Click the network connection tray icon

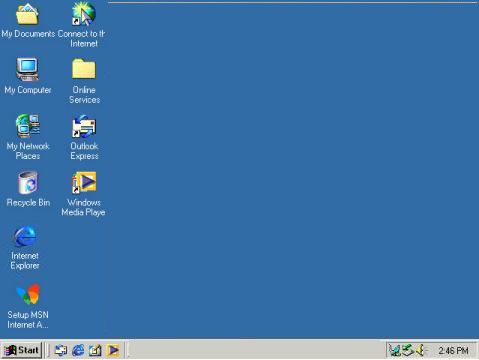coord(394,350)
